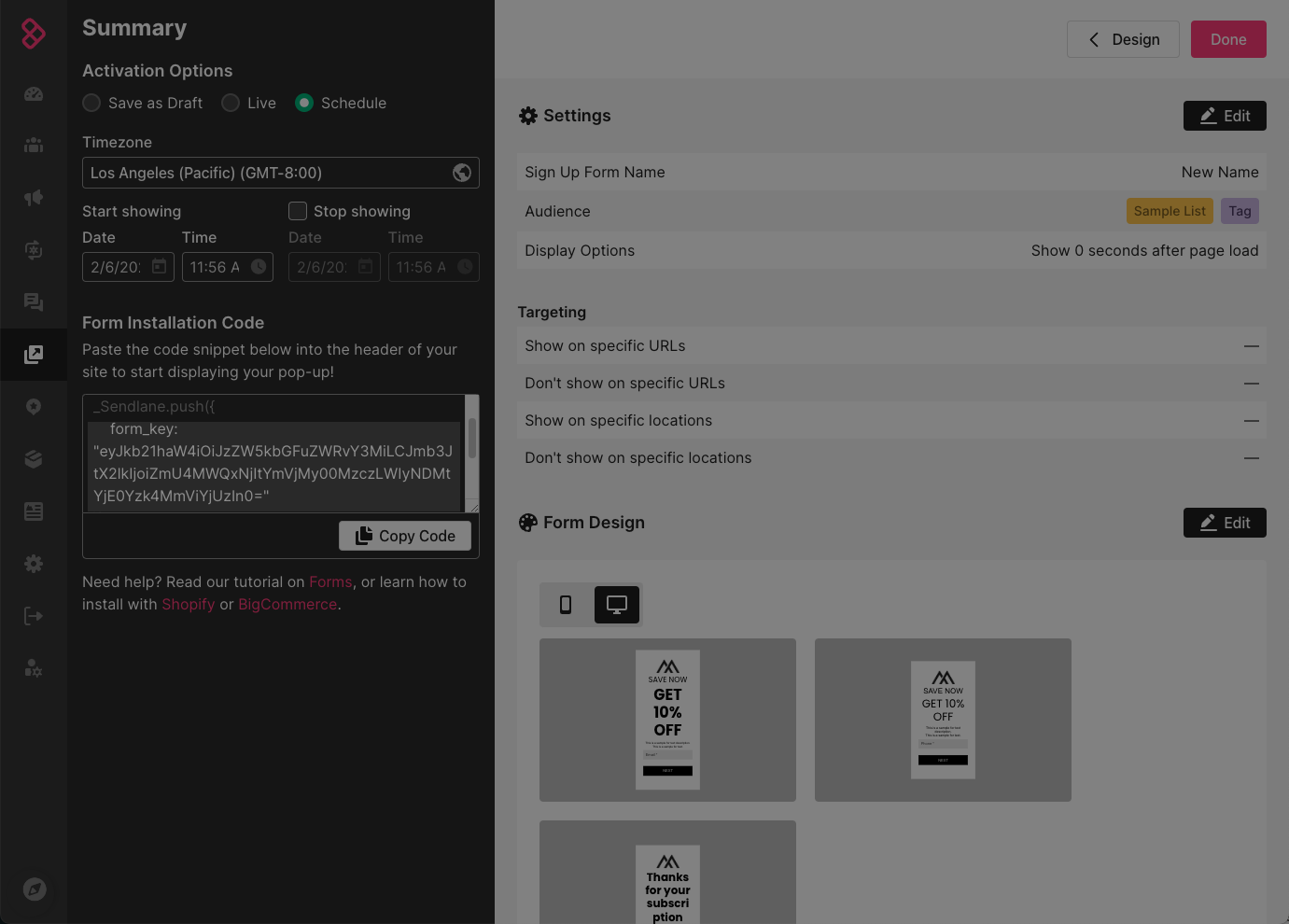This screenshot has width=1289, height=924.
Task: Click the Don't show on specific locations row
Action: 891,457
